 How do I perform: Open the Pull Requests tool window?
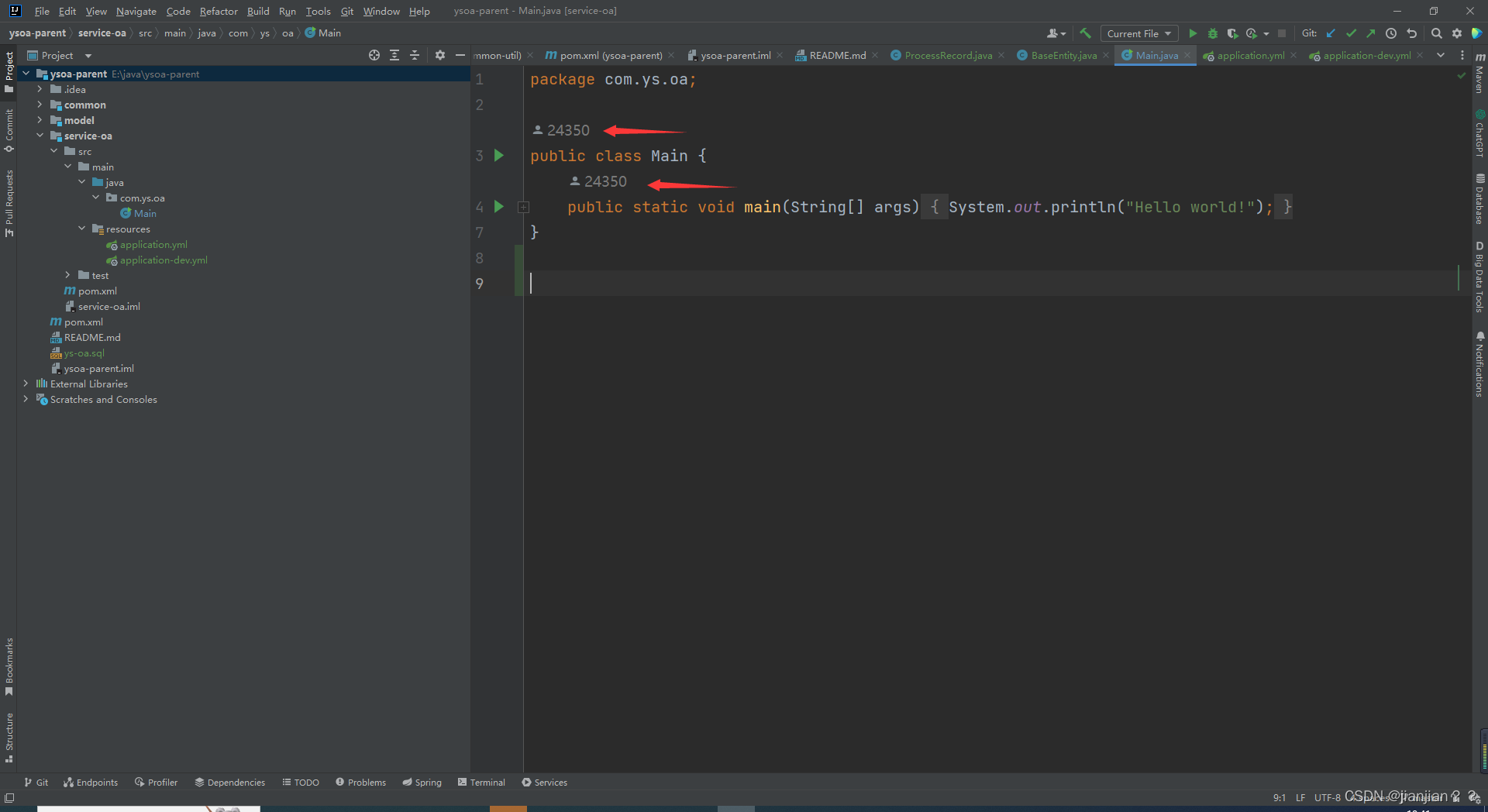coord(9,203)
